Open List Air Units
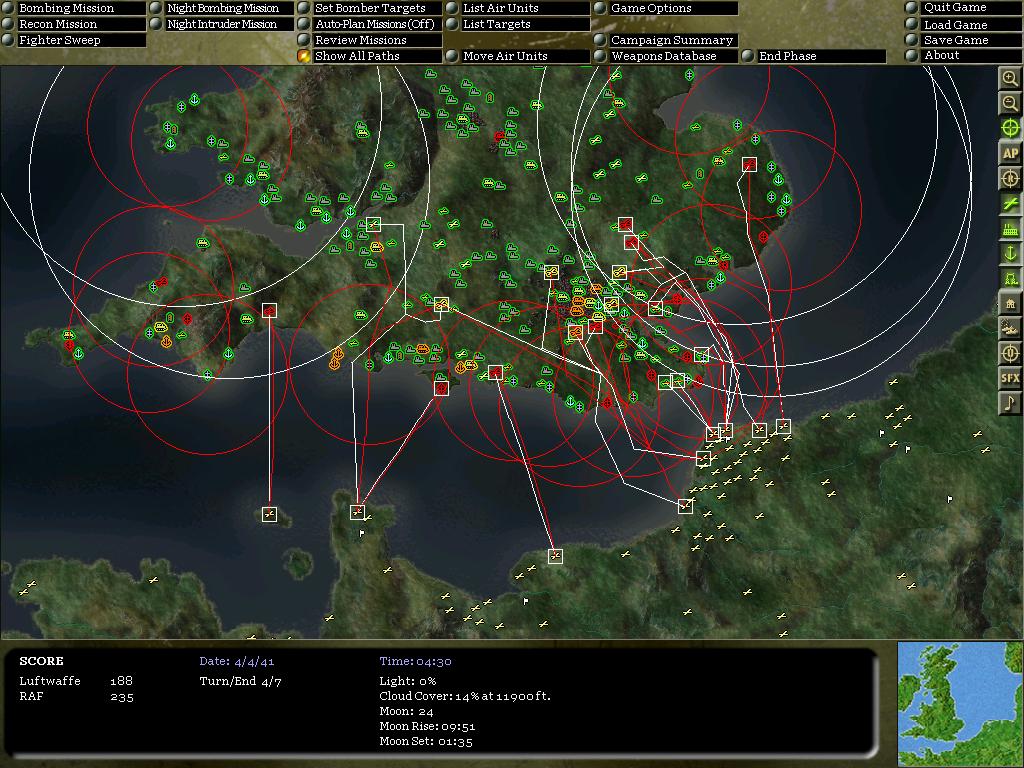The width and height of the screenshot is (1024, 768). [517, 8]
